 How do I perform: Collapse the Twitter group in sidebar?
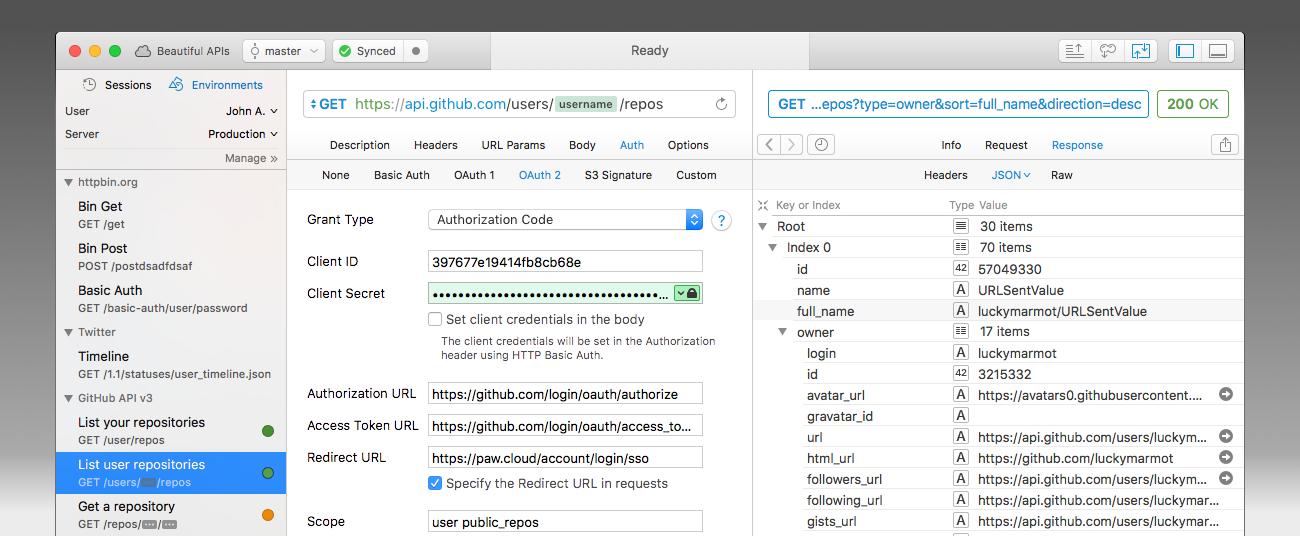[x=68, y=333]
